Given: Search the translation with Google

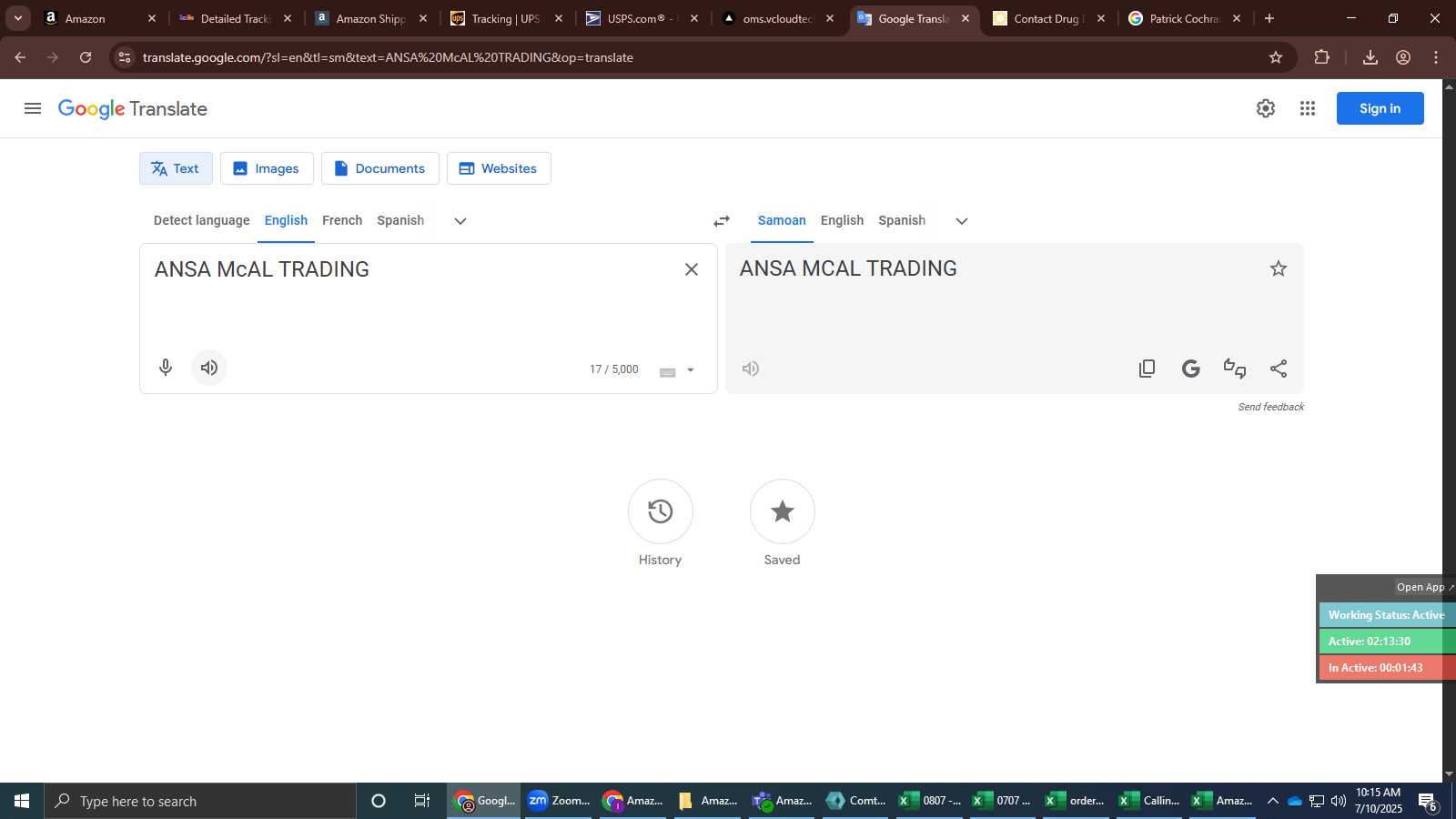Looking at the screenshot, I should (x=1191, y=369).
